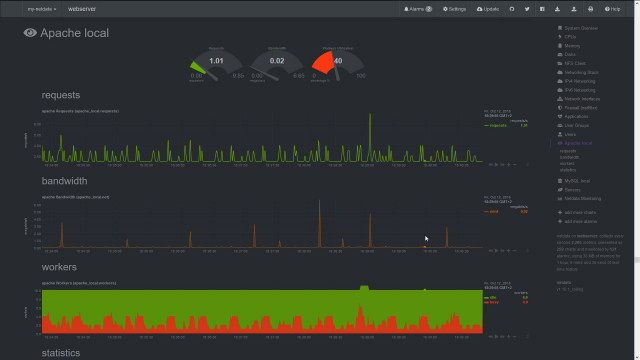Open the my-netdata dropdown menu
This screenshot has height=360, width=640.
(42, 9)
